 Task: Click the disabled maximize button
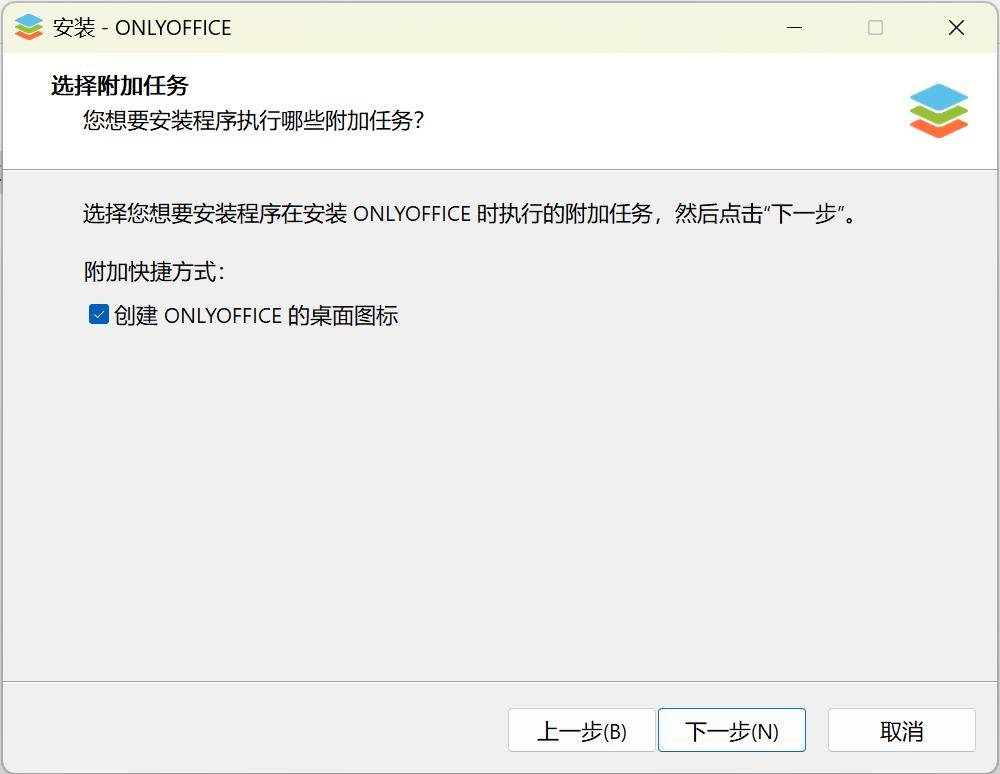click(876, 27)
